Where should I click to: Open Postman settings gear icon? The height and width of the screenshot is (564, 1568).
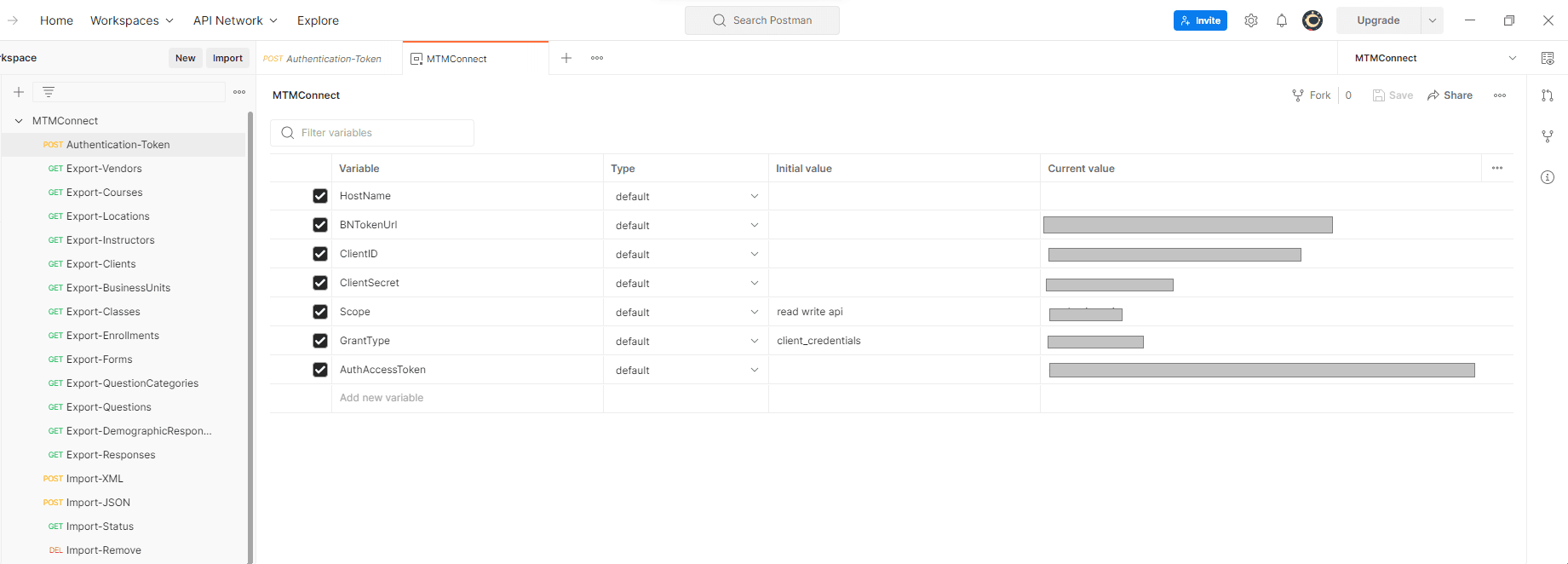pyautogui.click(x=1250, y=20)
